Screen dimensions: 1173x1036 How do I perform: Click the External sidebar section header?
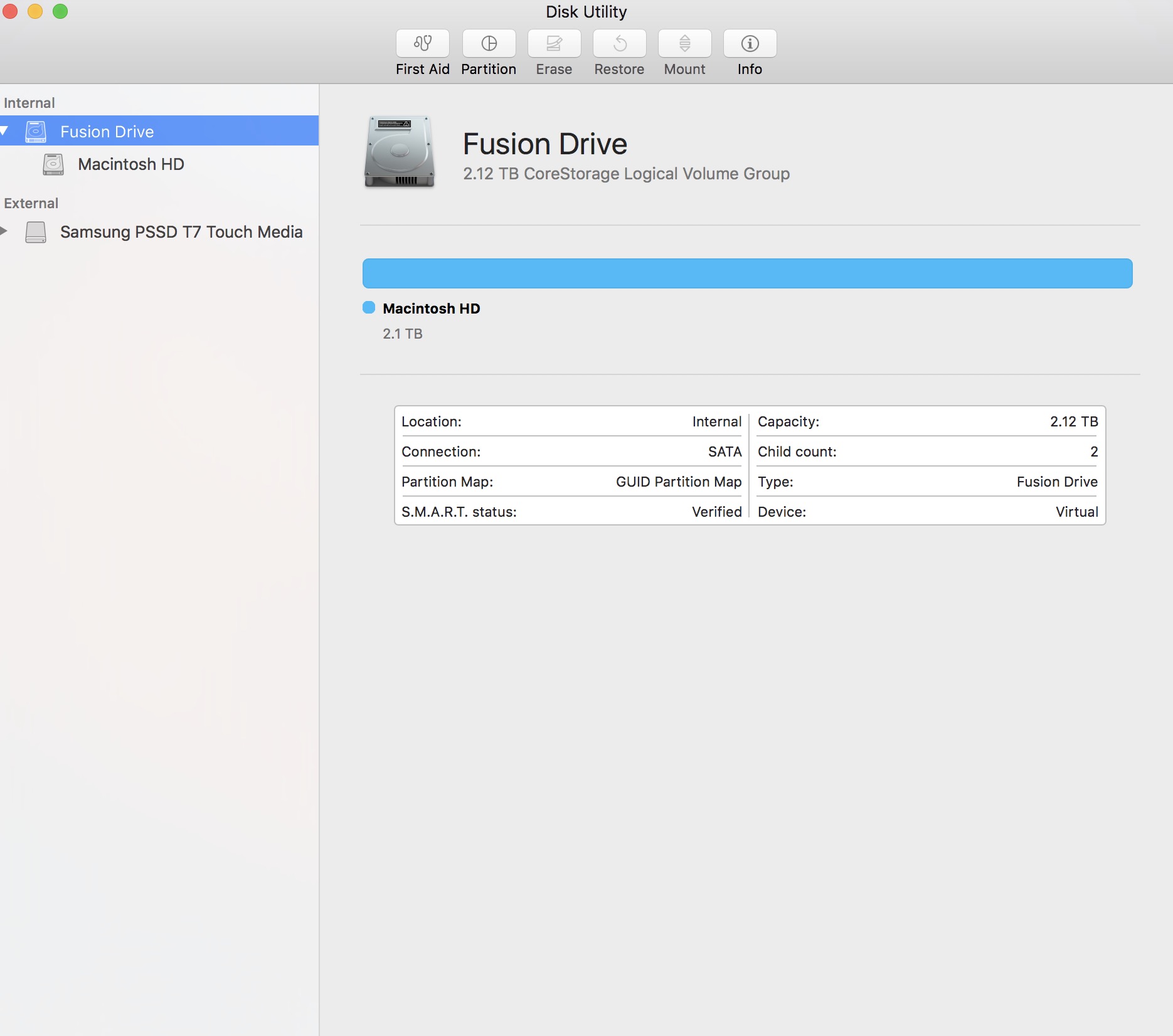(31, 203)
